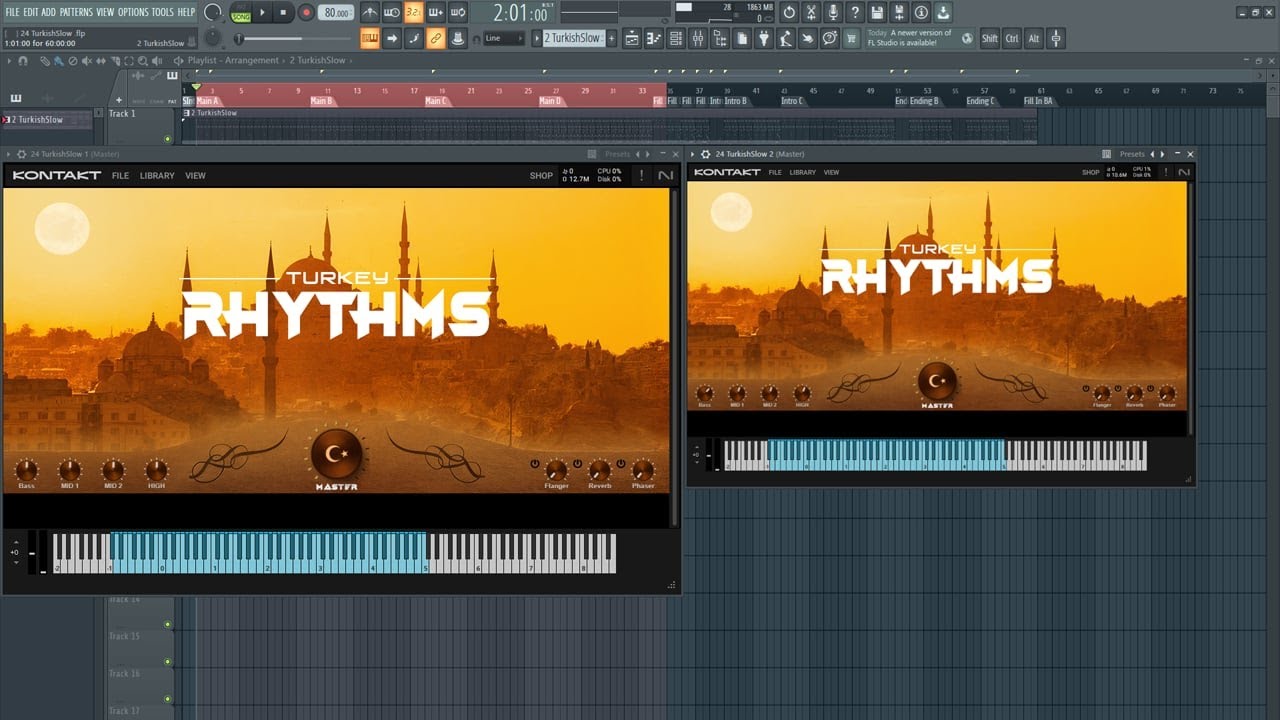Viewport: 1280px width, 720px height.
Task: Open the project info icon
Action: point(921,12)
